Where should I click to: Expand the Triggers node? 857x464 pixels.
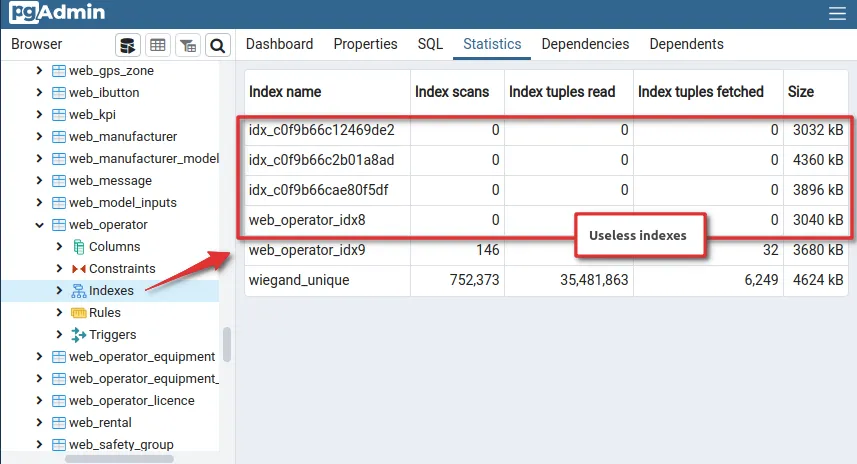[59, 334]
